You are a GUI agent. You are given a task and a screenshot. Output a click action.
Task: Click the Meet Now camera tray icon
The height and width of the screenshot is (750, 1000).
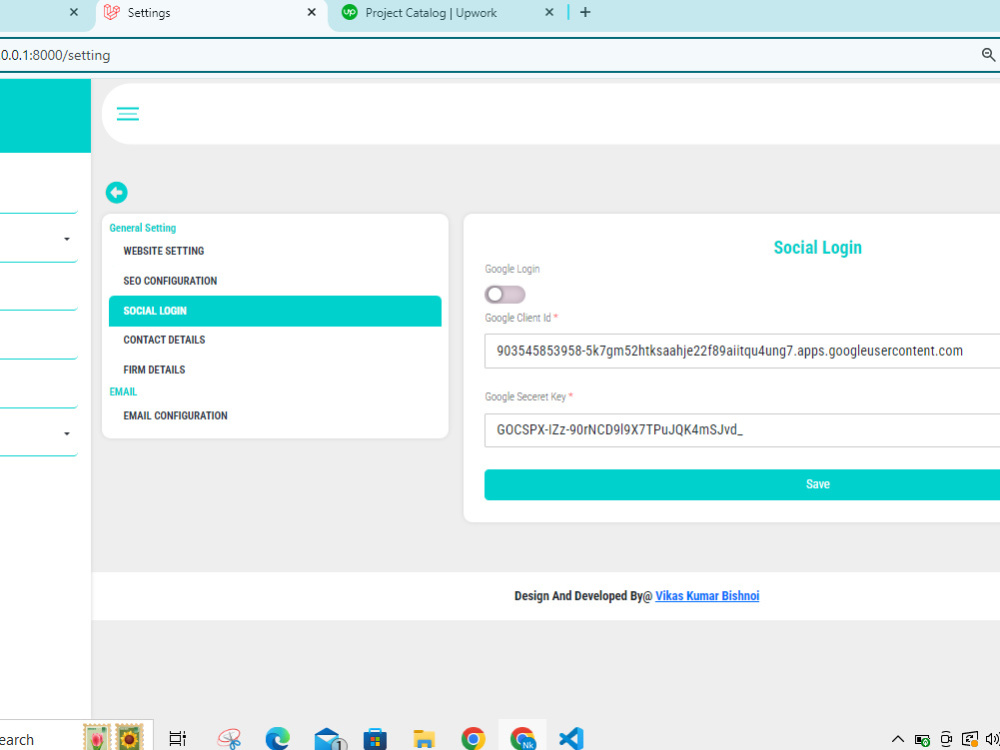pos(946,739)
